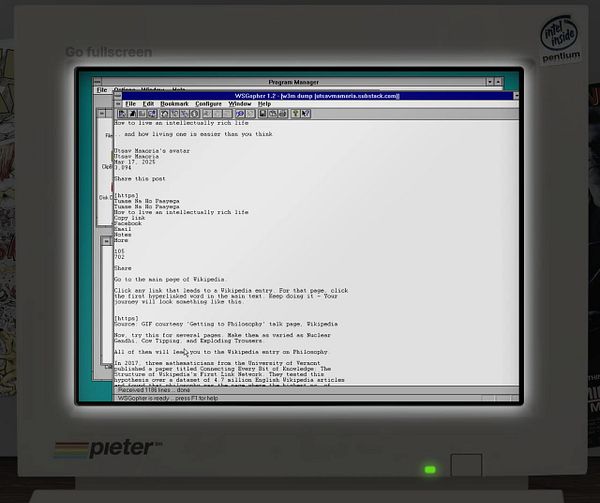Click the middle greyed toolbar icon
The image size is (600, 503).
(217, 114)
